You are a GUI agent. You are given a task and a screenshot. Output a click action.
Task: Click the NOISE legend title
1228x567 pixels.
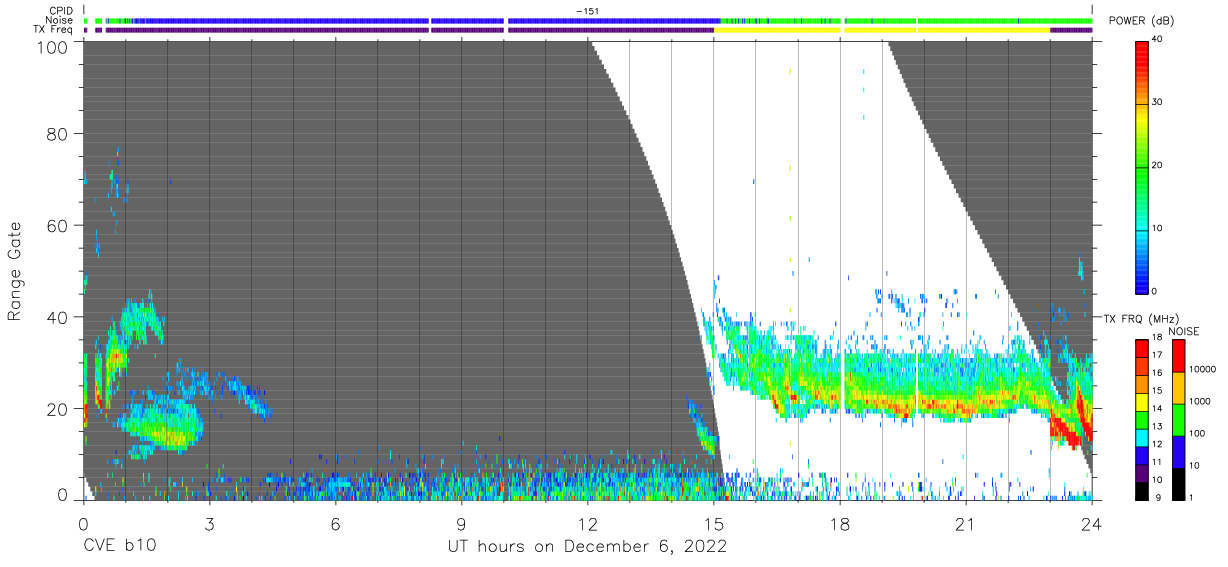coord(1185,331)
